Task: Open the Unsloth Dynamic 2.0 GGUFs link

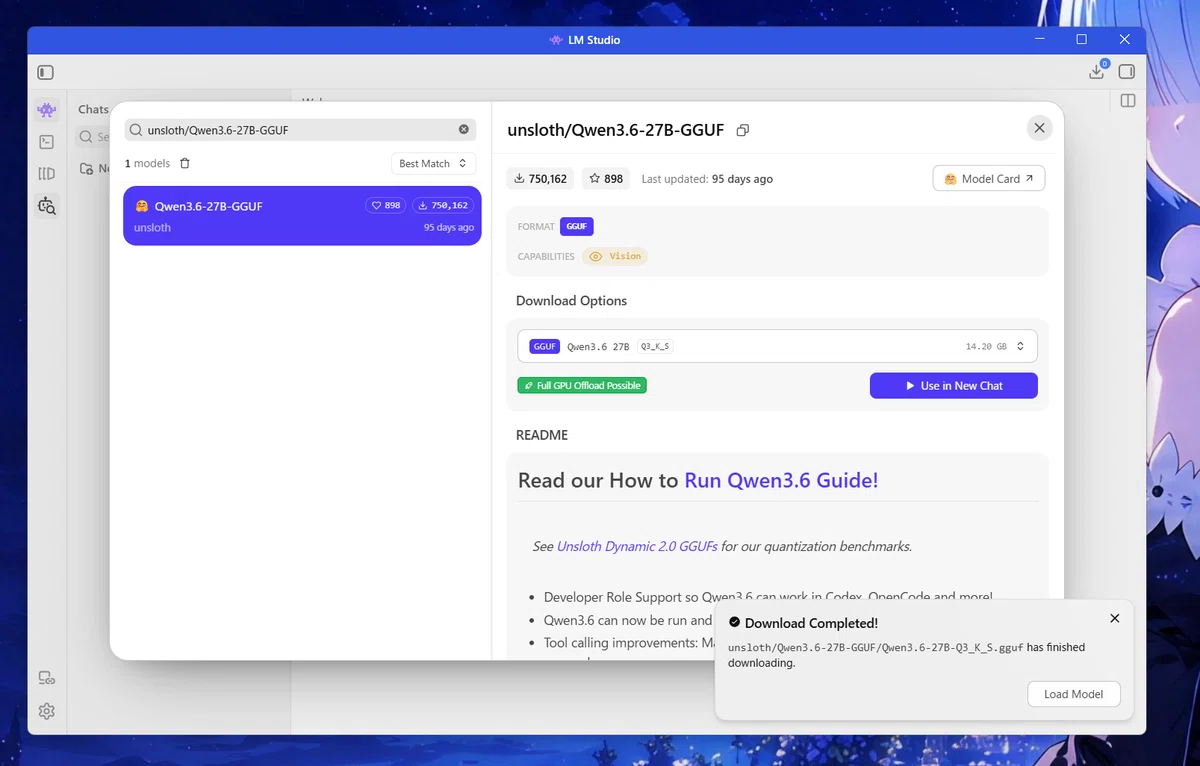Action: [636, 546]
